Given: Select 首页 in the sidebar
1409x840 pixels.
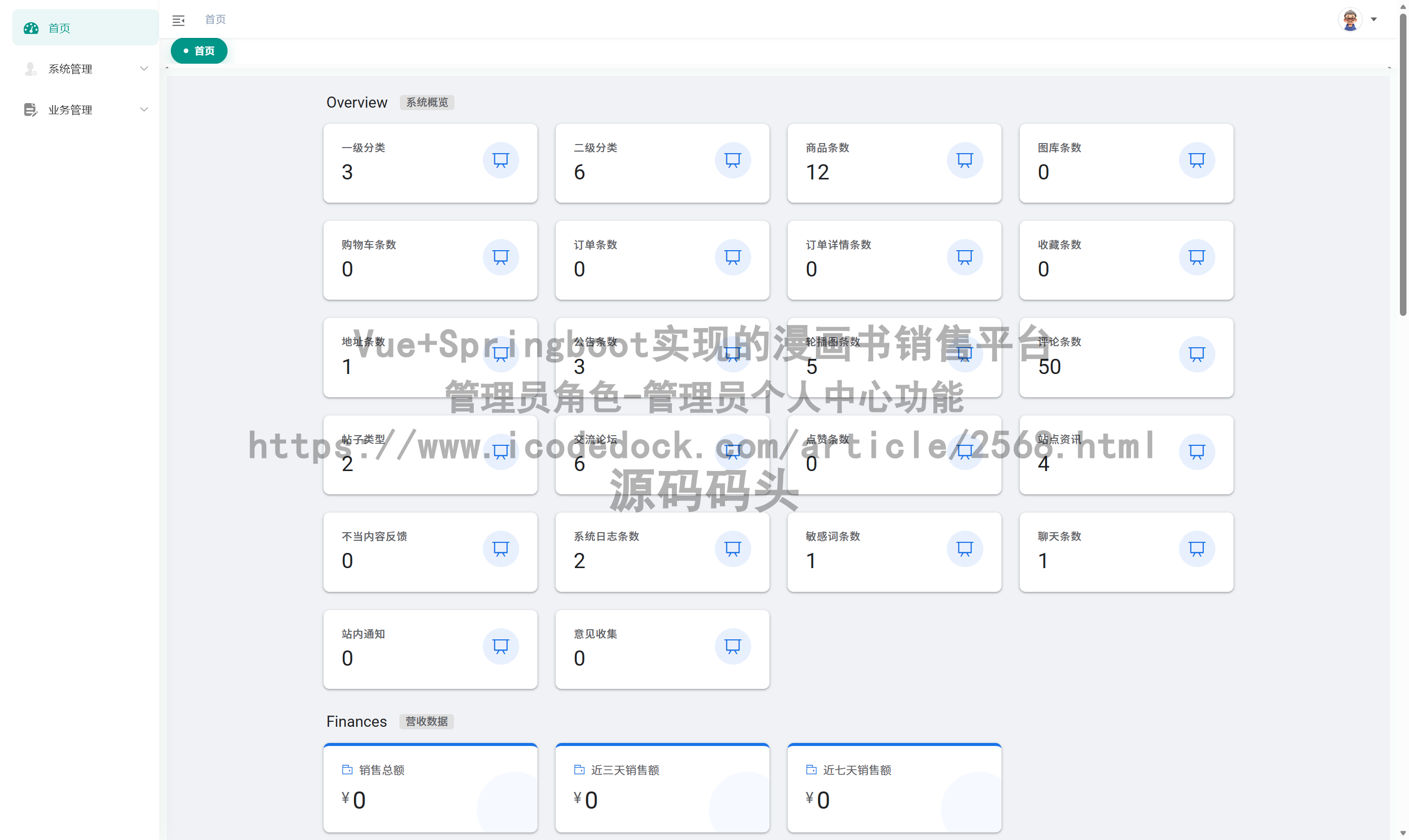Looking at the screenshot, I should click(59, 27).
